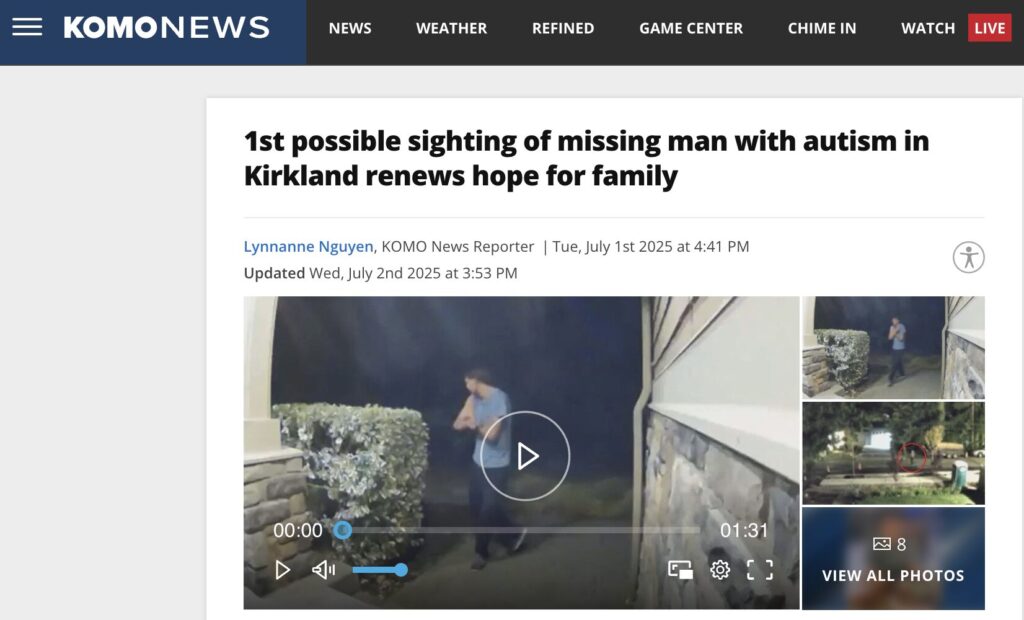Click the Watch Live button

coord(956,28)
